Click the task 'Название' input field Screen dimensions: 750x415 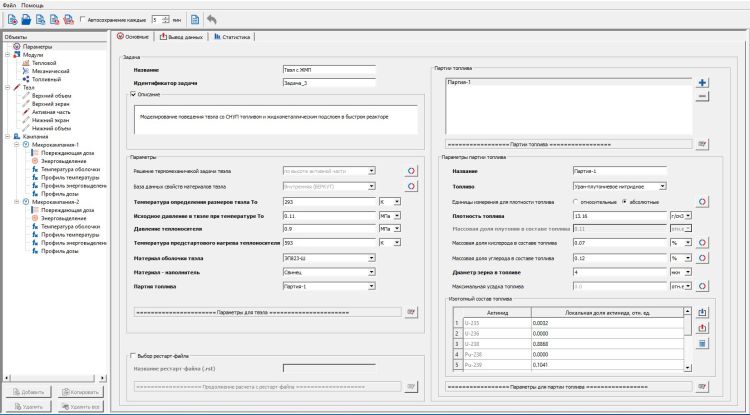329,70
